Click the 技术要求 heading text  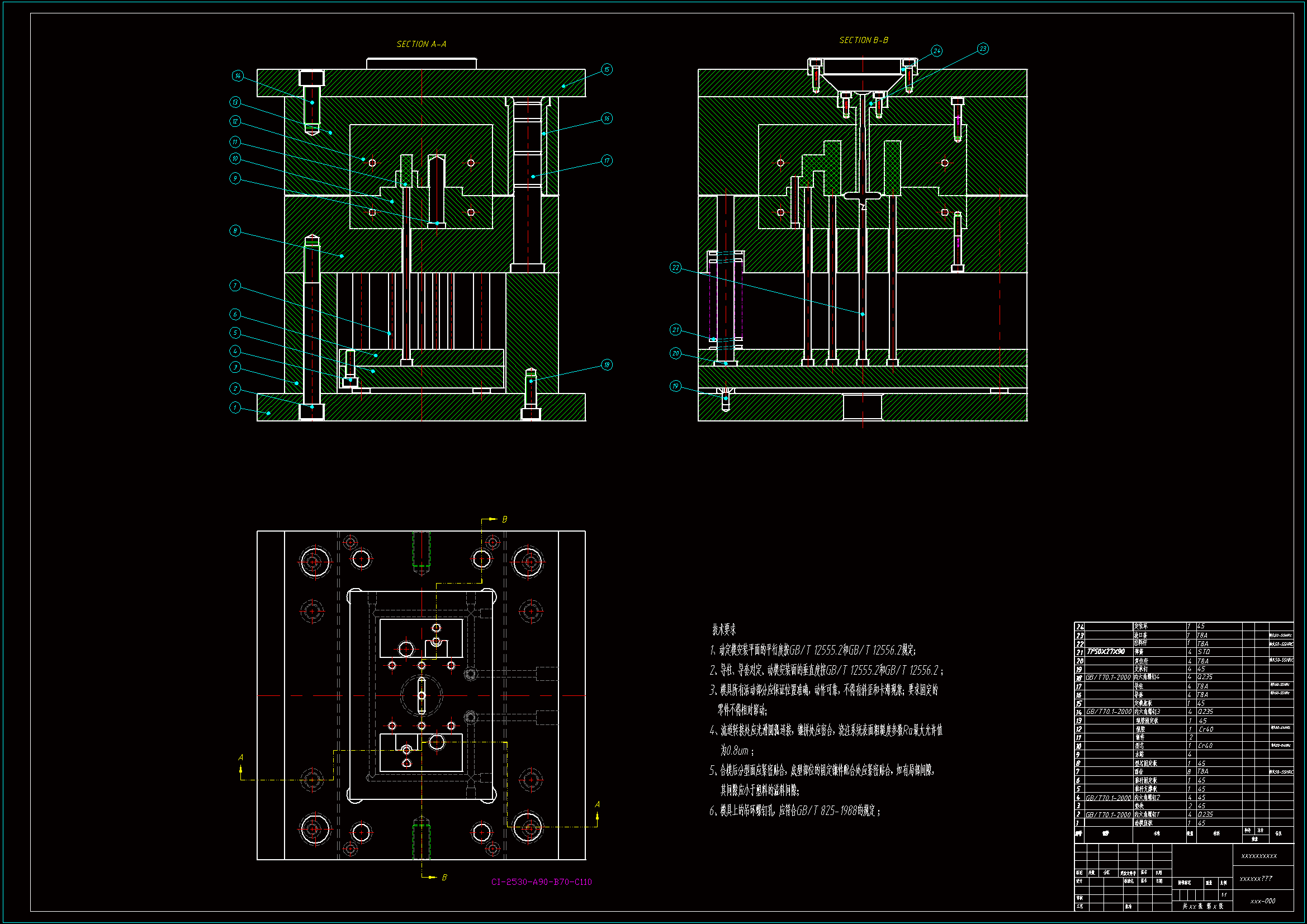coord(723,629)
